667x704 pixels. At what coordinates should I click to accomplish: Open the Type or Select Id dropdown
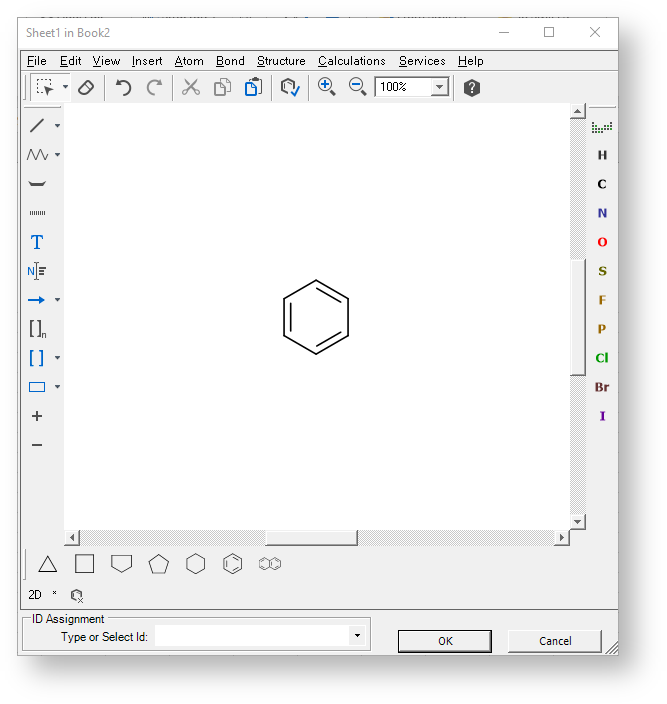click(x=357, y=636)
